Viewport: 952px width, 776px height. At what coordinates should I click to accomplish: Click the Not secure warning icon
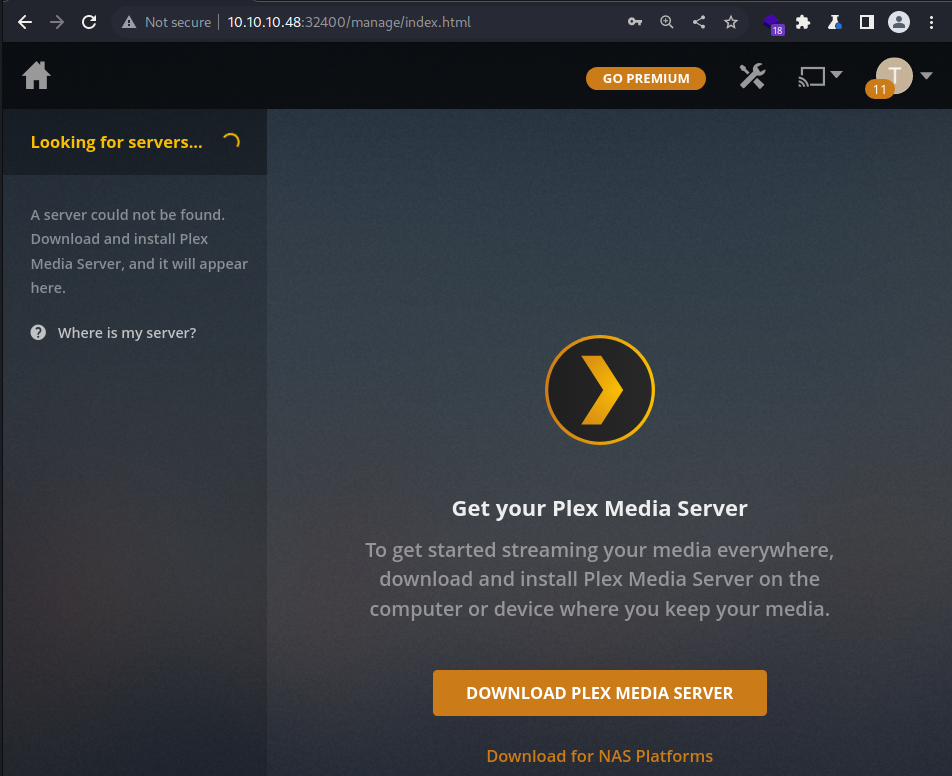click(x=129, y=22)
